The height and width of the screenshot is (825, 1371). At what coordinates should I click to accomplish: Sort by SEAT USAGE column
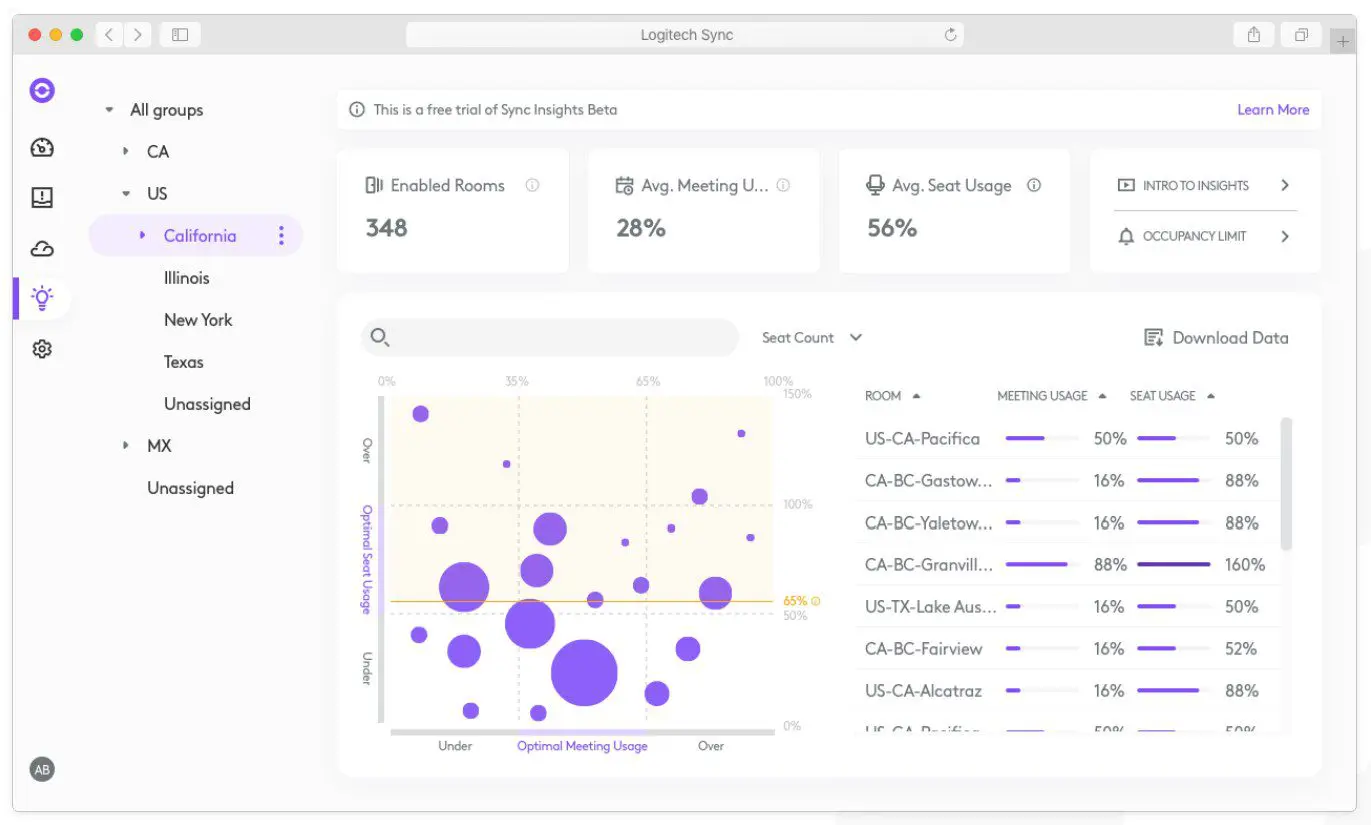(x=1172, y=396)
